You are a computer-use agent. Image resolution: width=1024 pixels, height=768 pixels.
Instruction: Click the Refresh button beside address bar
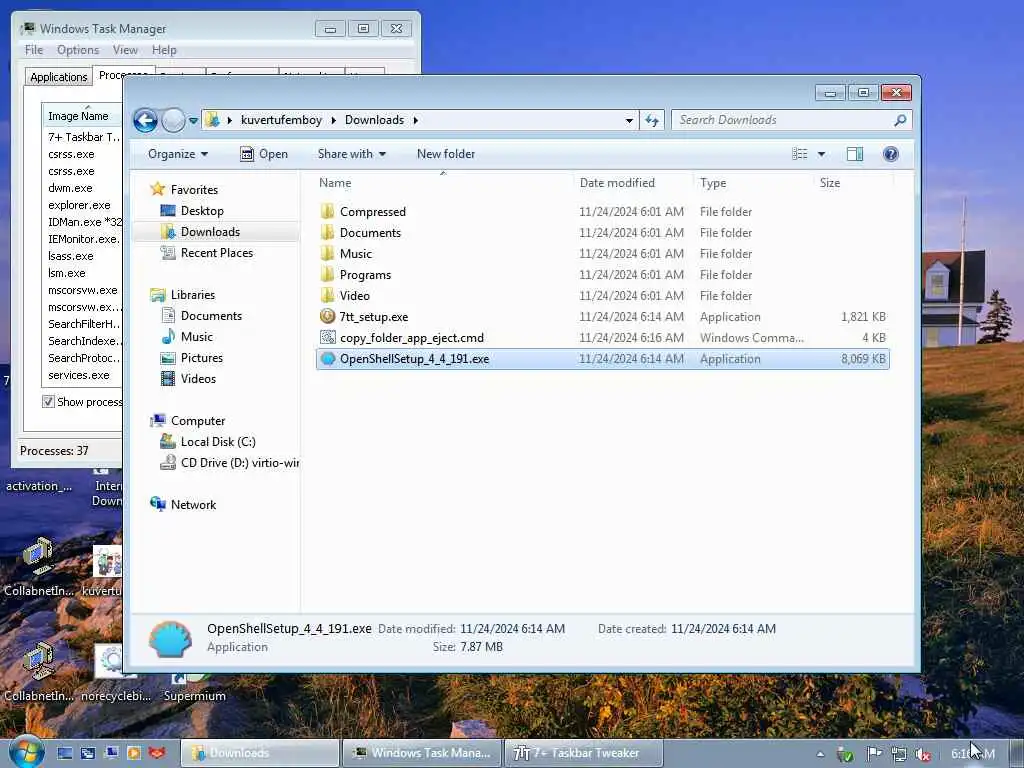[652, 120]
